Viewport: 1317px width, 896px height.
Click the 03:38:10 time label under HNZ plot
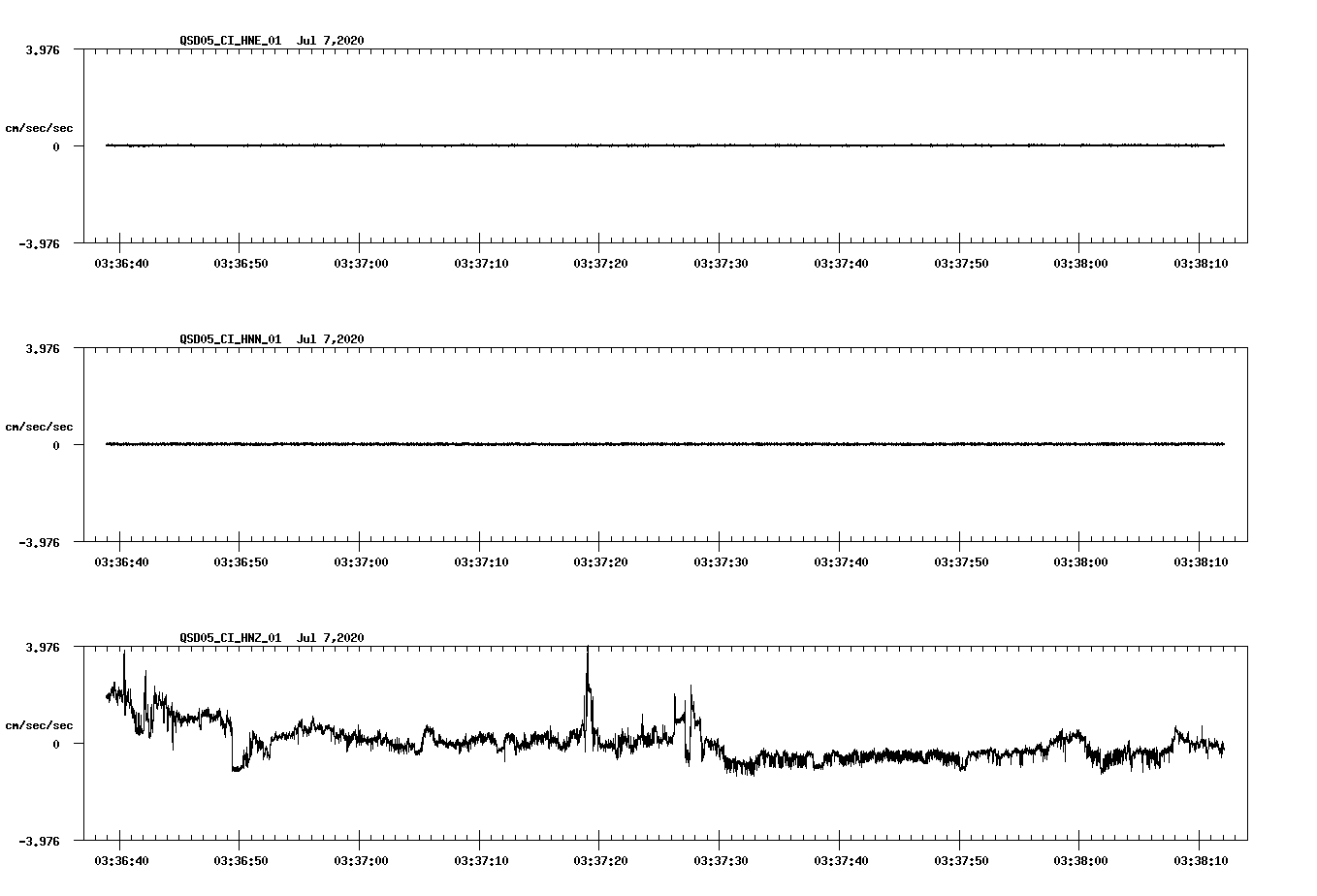(x=1201, y=861)
